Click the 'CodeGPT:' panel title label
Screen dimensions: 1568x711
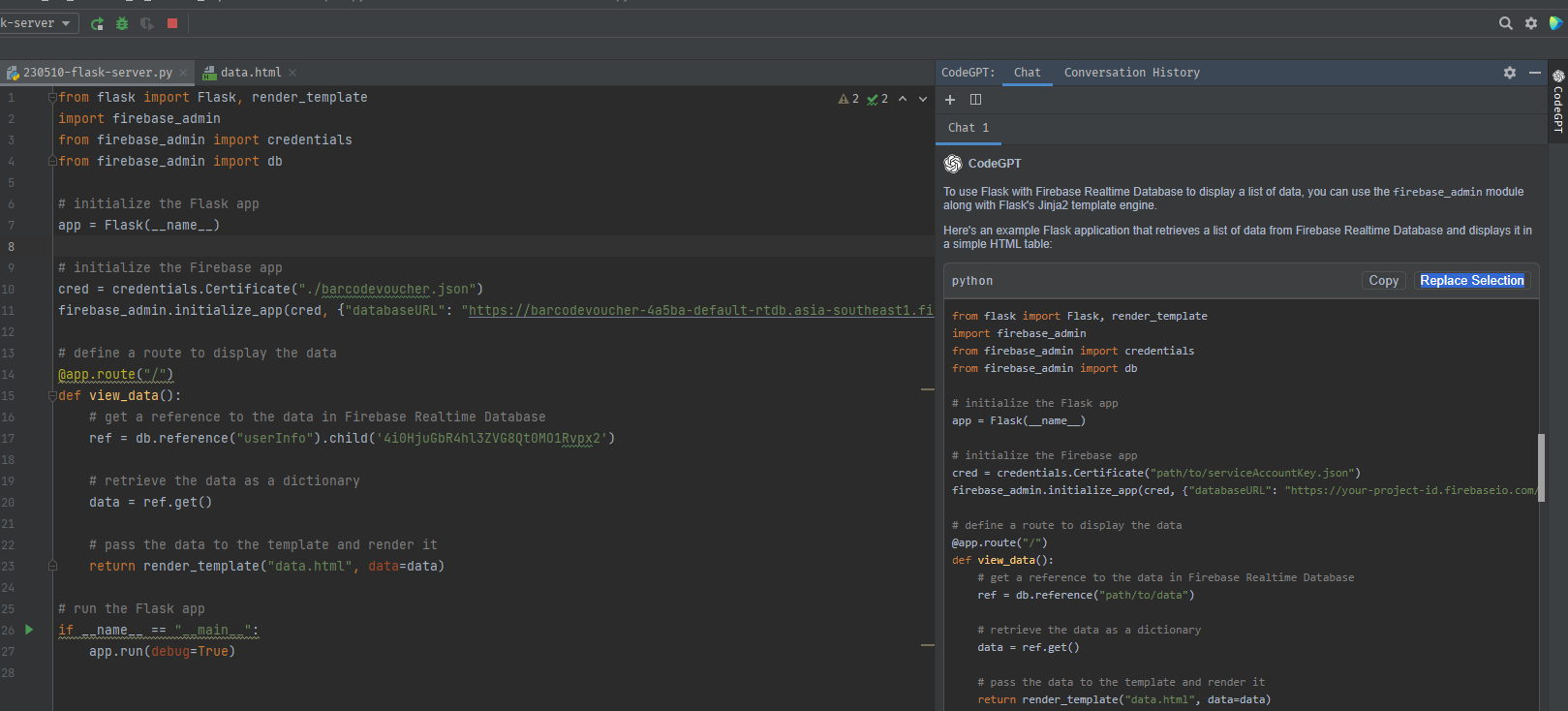(x=968, y=73)
